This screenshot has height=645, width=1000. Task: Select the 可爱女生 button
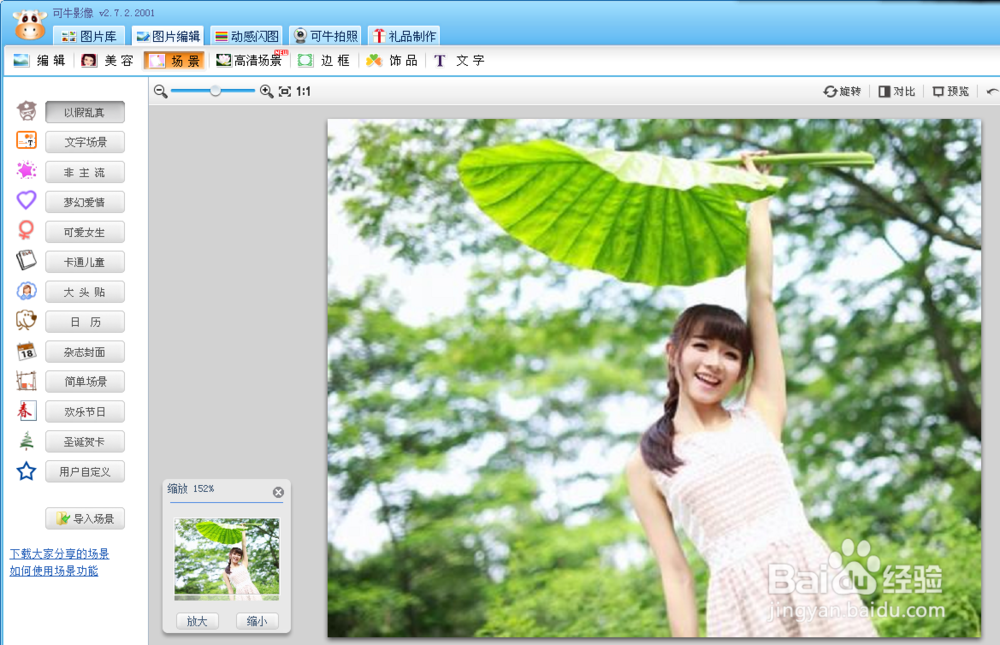[85, 232]
